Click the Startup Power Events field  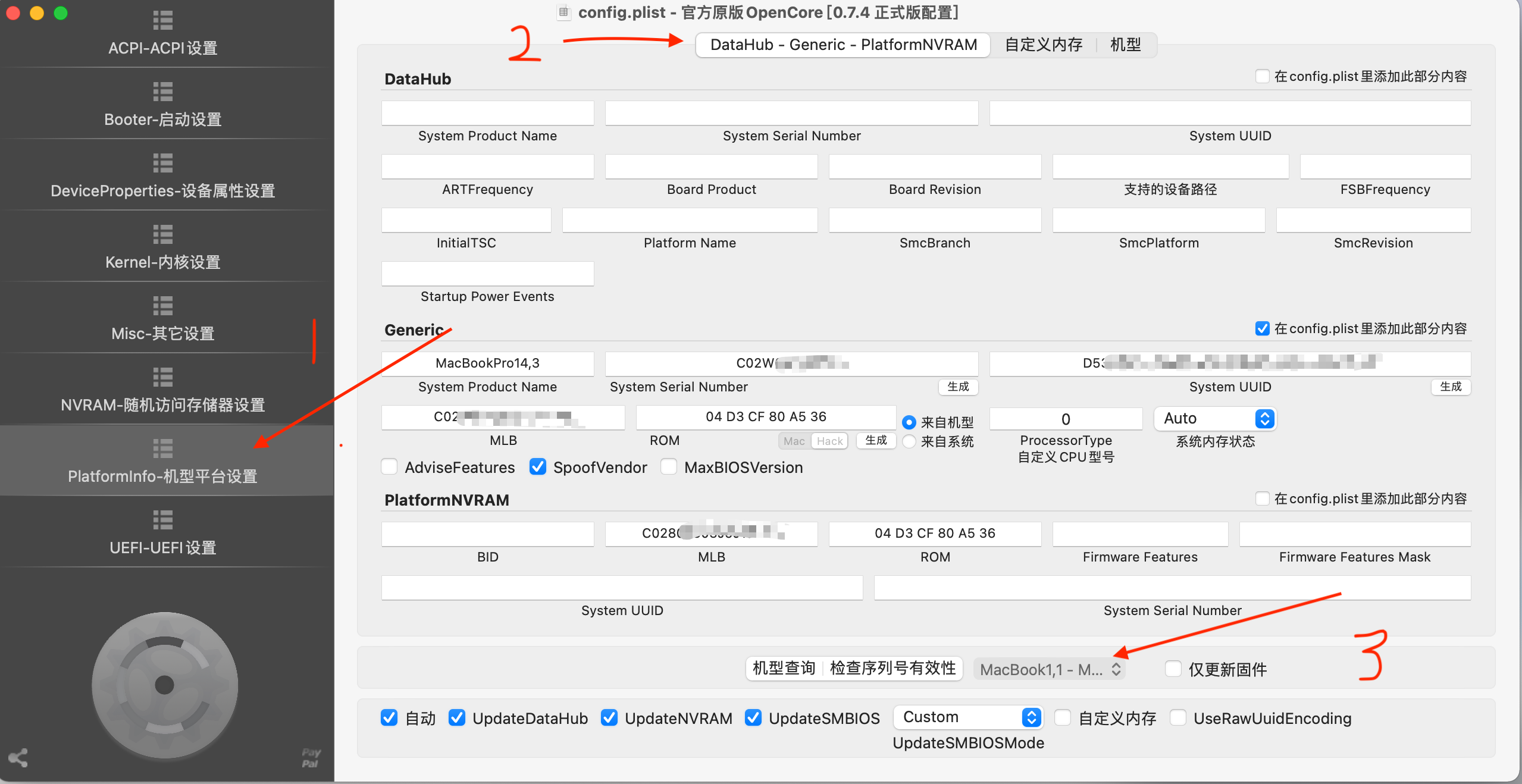[x=487, y=273]
